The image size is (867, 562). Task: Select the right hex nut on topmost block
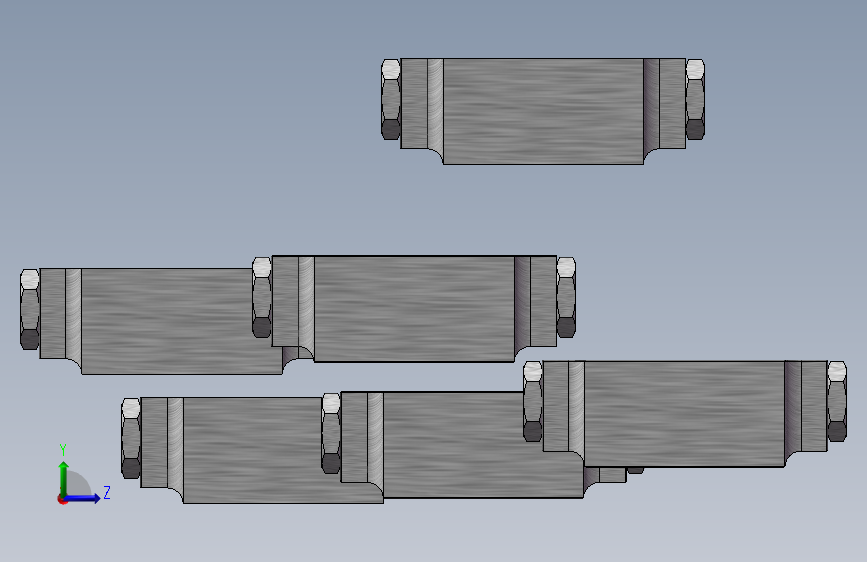695,100
